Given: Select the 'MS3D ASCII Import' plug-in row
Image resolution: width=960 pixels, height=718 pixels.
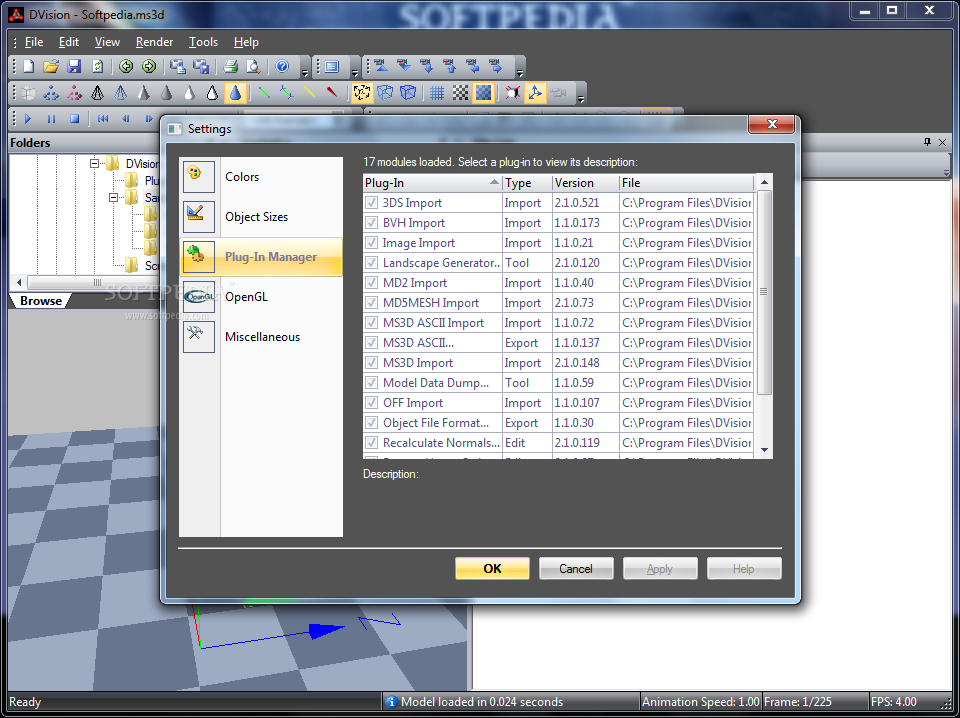Looking at the screenshot, I should [558, 323].
